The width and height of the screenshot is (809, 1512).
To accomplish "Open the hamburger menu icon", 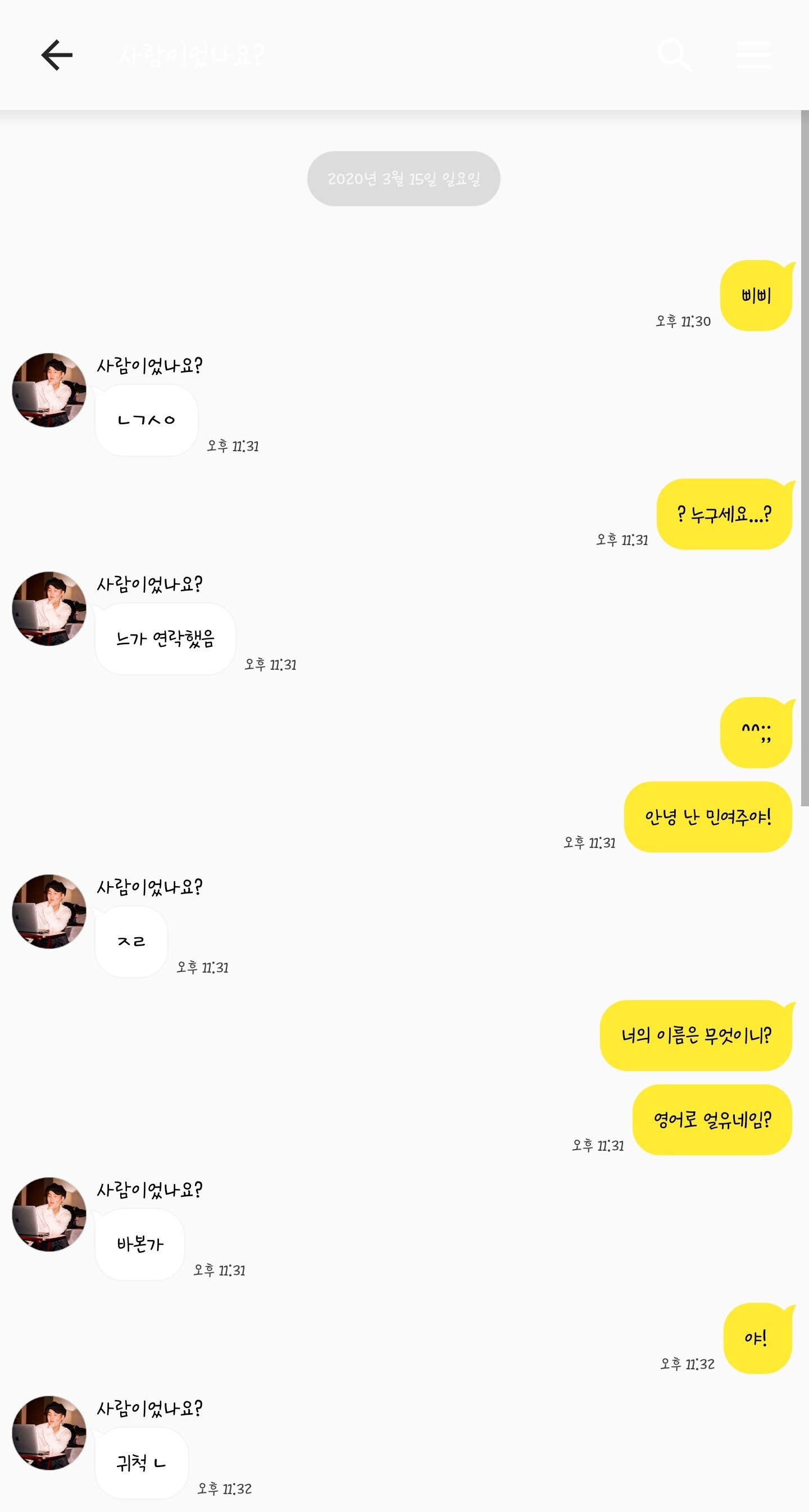I will 754,55.
